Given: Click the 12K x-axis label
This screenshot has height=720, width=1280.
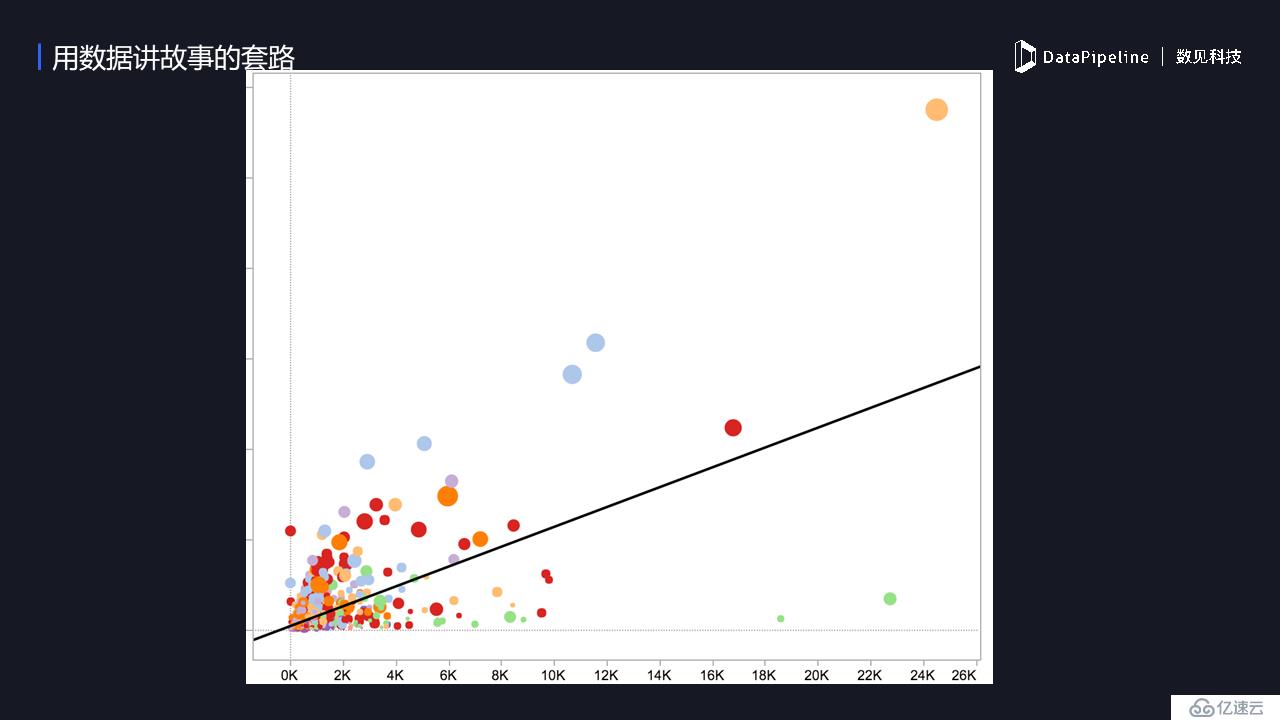Looking at the screenshot, I should [607, 676].
